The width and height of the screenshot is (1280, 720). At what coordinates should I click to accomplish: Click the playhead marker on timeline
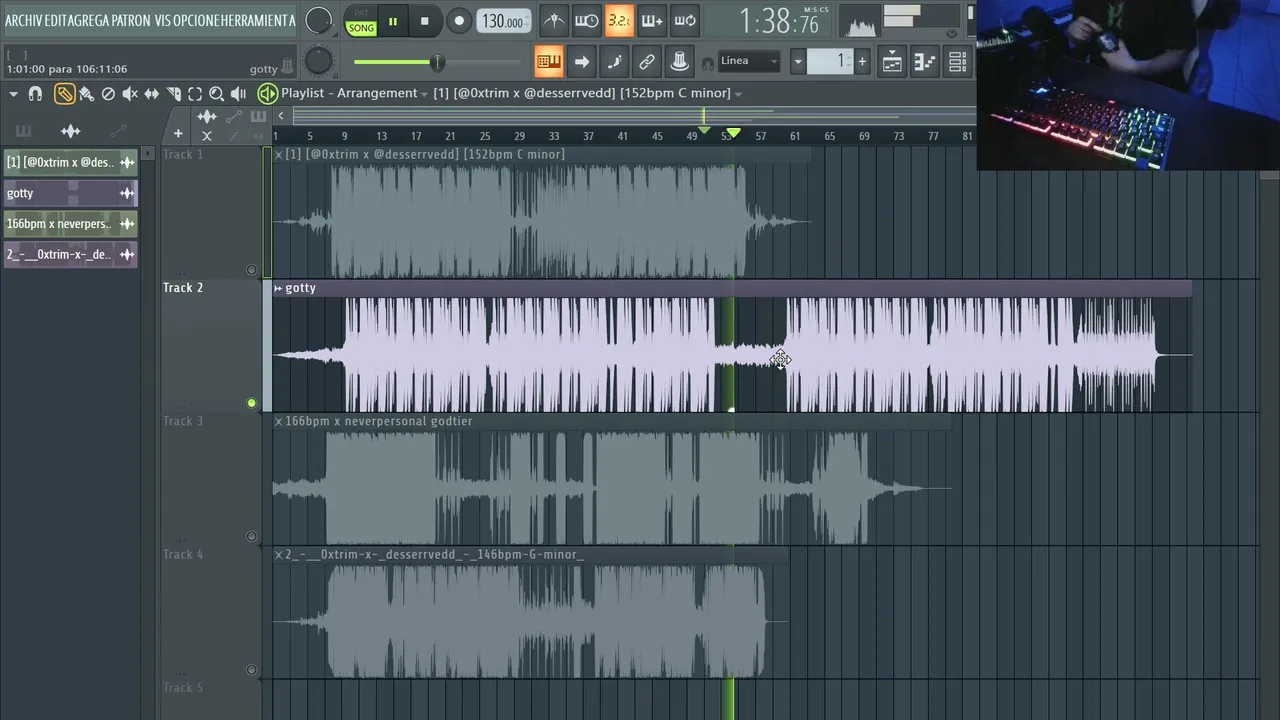click(733, 133)
